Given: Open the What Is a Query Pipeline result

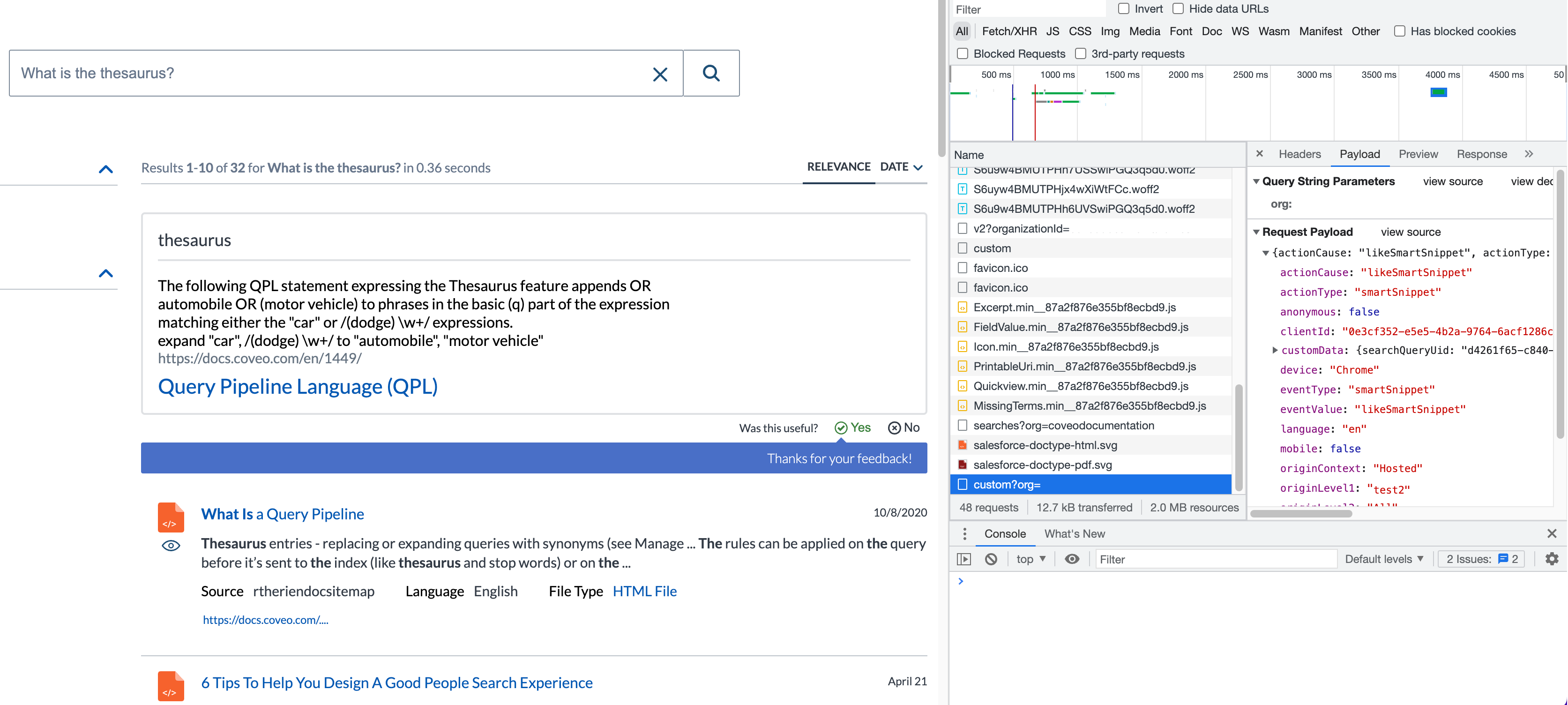Looking at the screenshot, I should (x=283, y=514).
